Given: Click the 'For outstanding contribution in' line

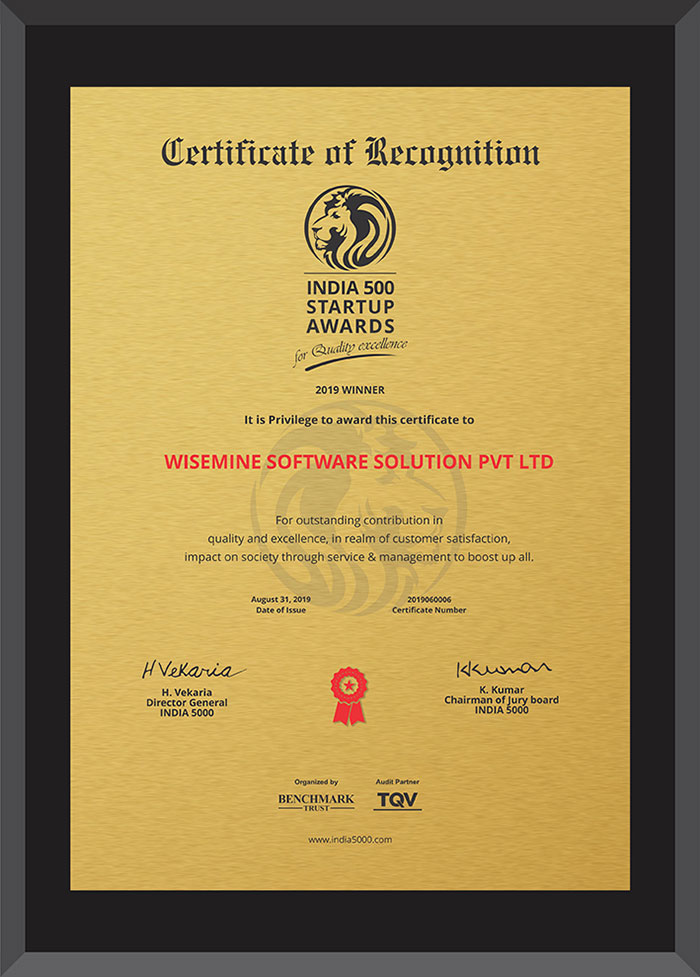Looking at the screenshot, I should pos(359,520).
